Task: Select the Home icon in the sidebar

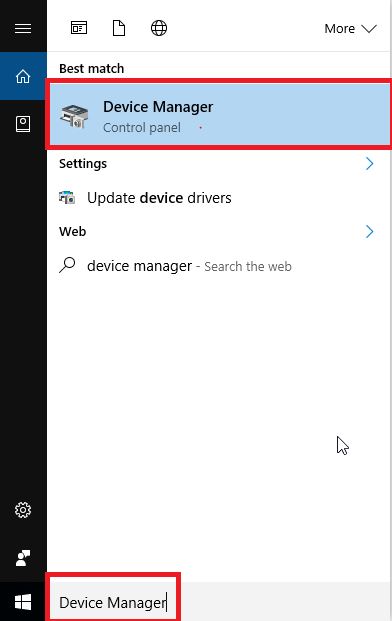Action: (23, 76)
